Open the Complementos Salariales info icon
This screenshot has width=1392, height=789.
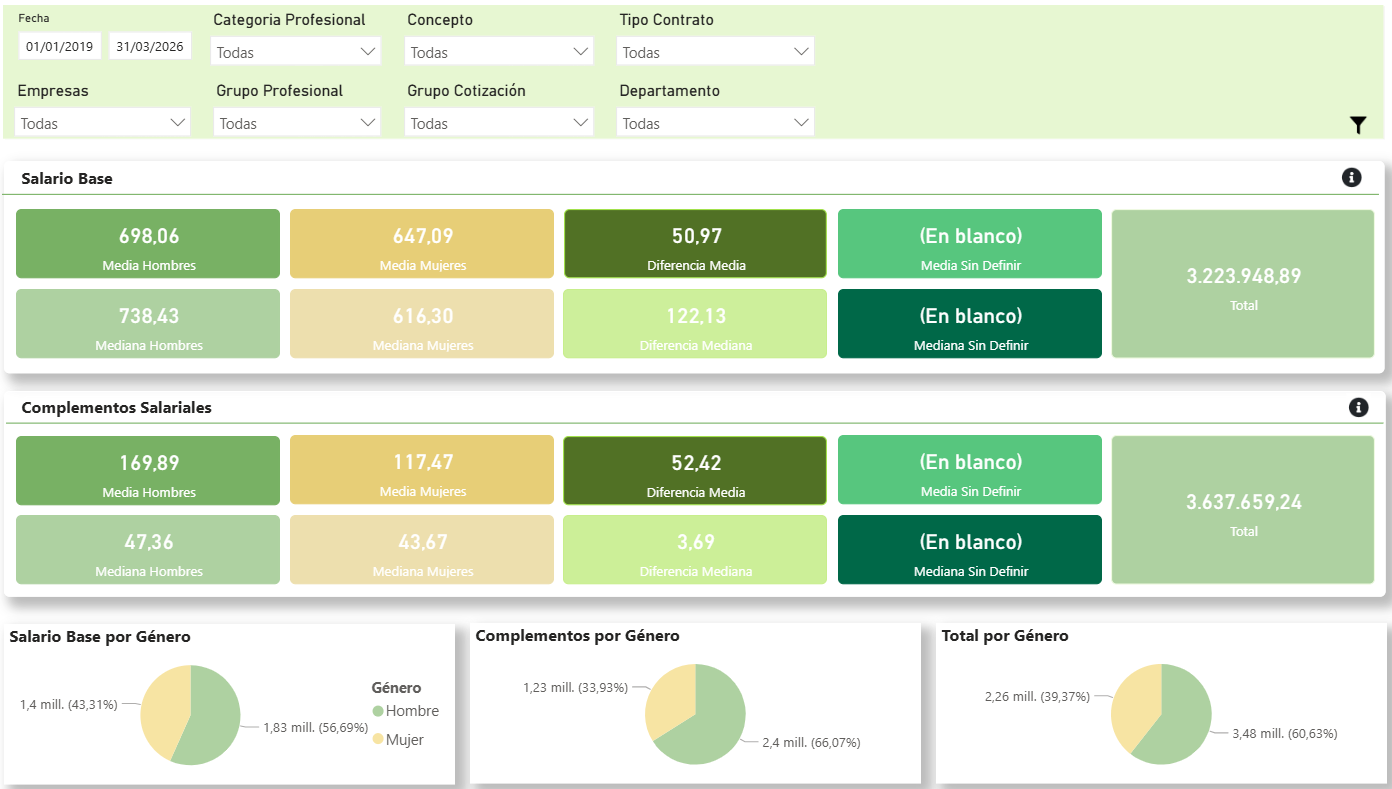tap(1357, 407)
